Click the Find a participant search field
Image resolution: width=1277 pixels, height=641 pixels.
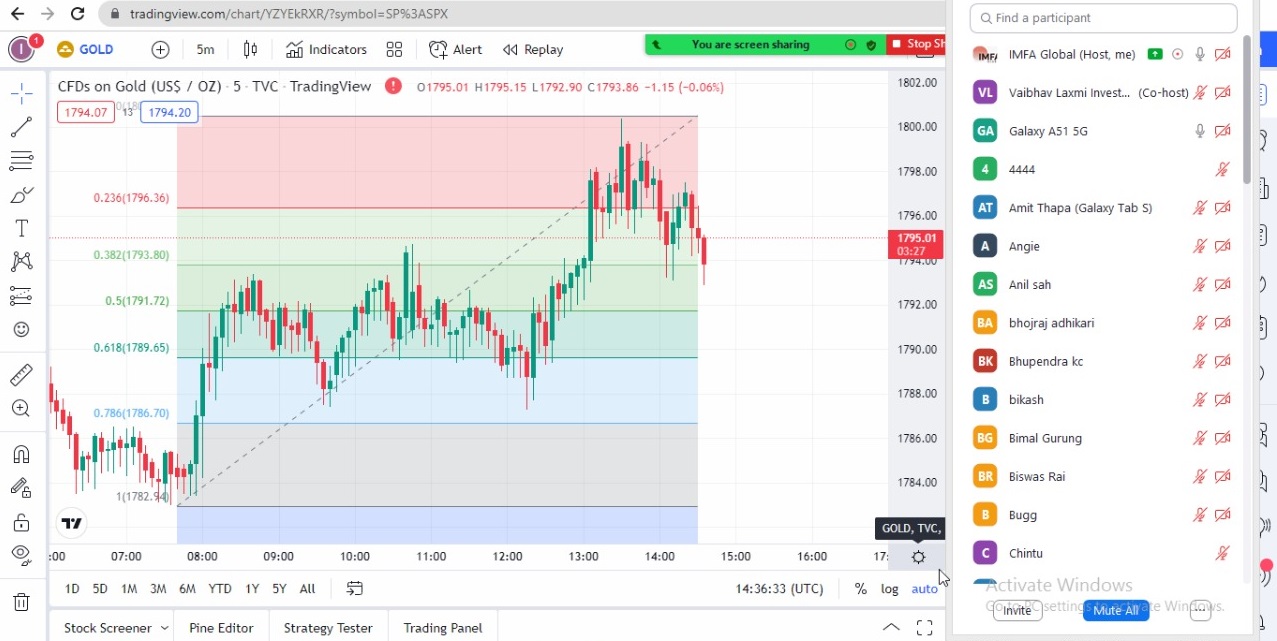1103,18
